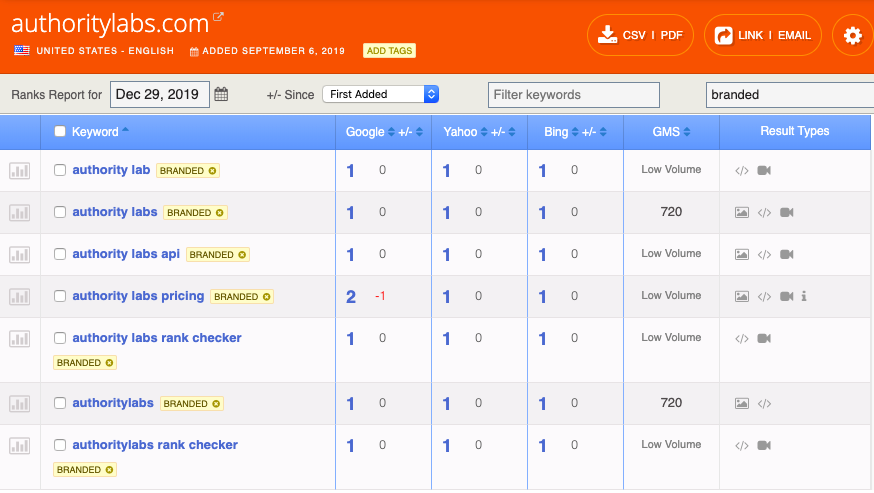The width and height of the screenshot is (874, 493).
Task: Check the authority labs rank checker checkbox
Action: (x=60, y=338)
